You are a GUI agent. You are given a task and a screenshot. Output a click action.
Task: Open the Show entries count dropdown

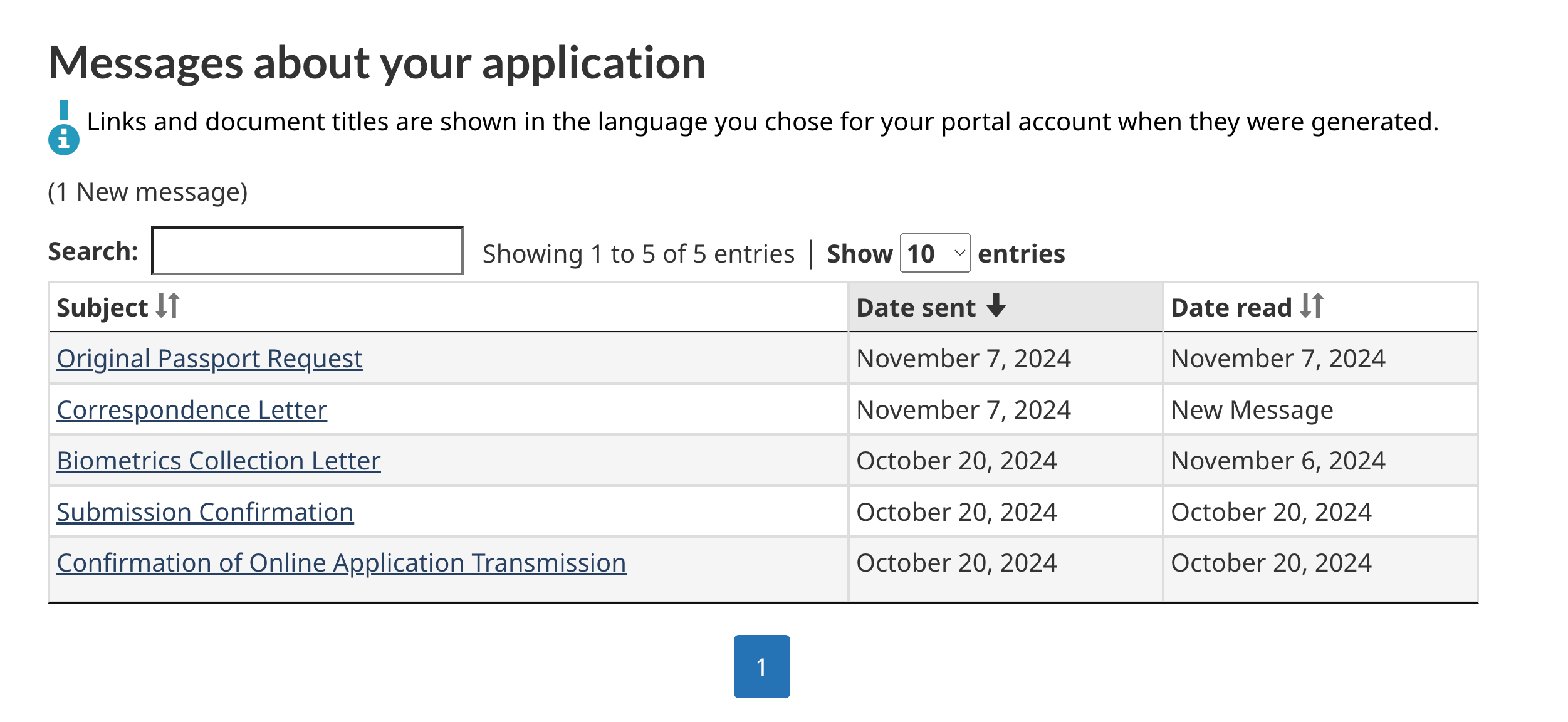coord(934,253)
